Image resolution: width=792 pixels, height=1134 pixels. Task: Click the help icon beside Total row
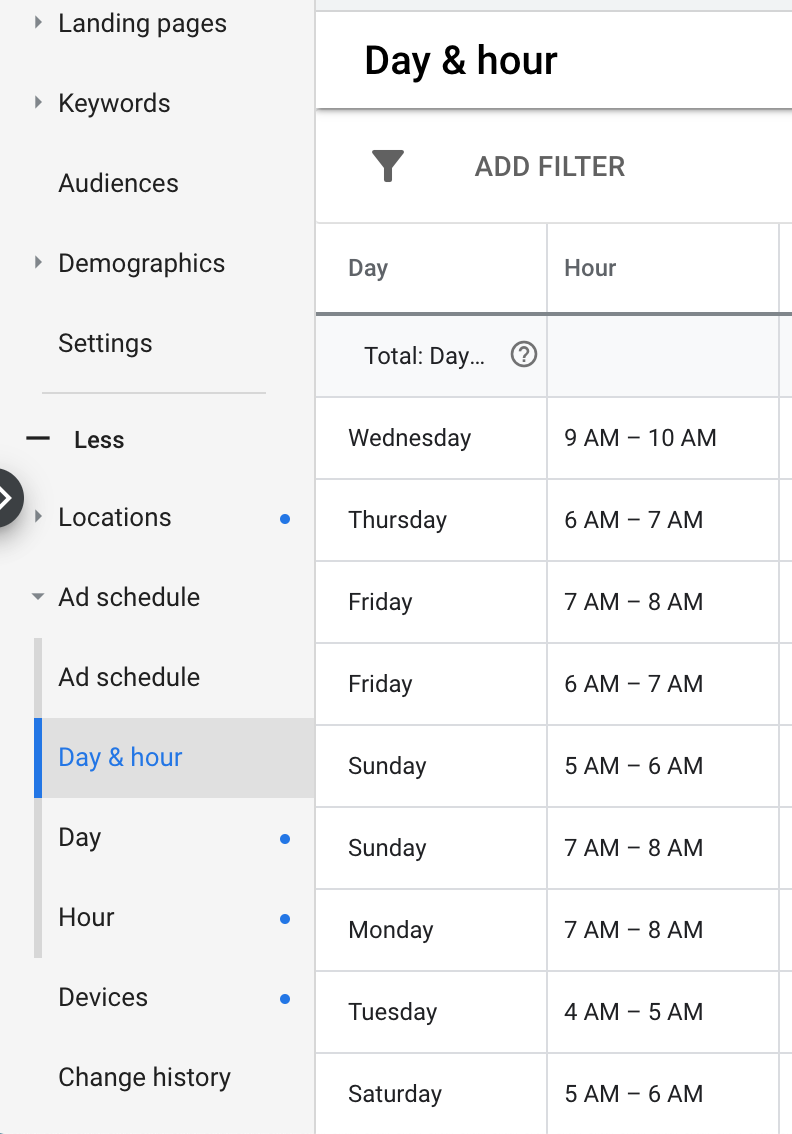[x=523, y=355]
